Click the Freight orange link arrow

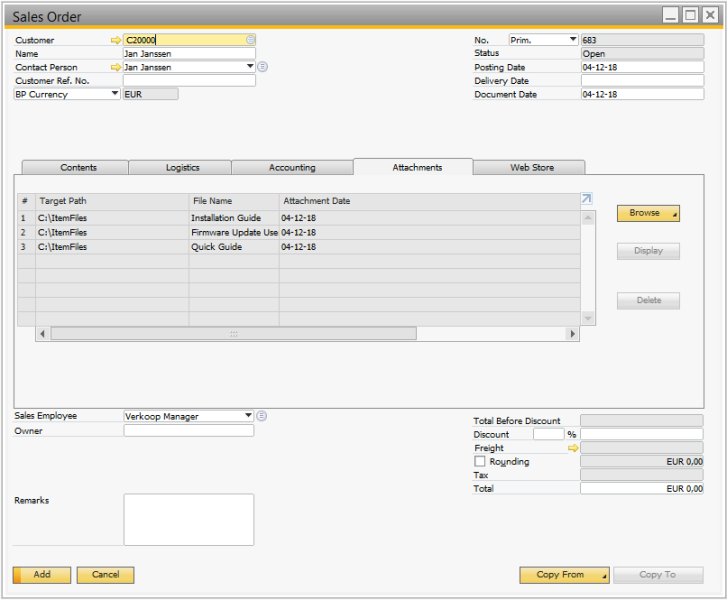pos(574,449)
